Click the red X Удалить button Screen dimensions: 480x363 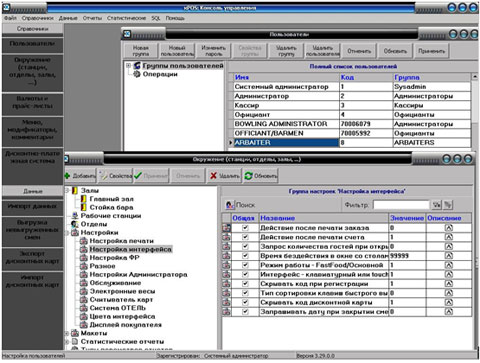pos(225,176)
